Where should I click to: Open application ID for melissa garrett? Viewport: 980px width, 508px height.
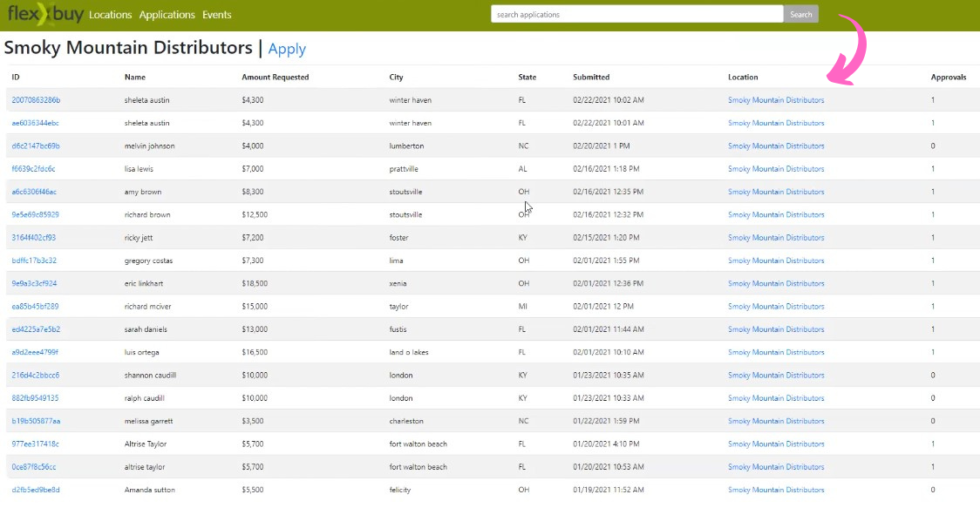(x=36, y=421)
